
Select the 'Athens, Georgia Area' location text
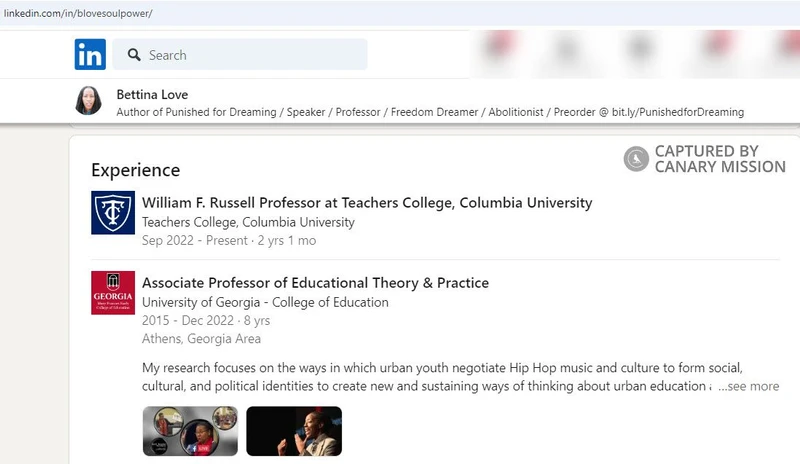point(202,338)
